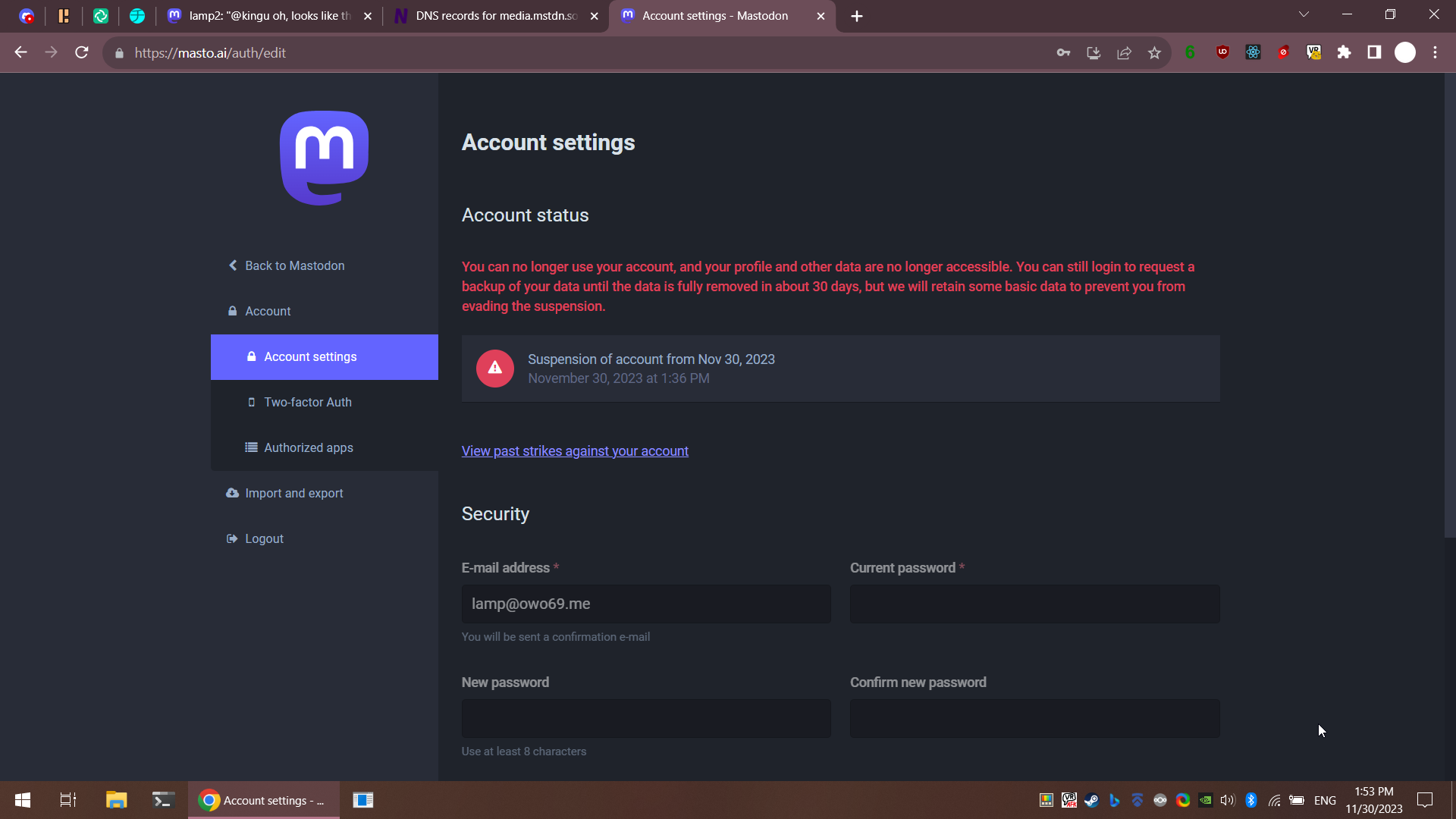Open Authorized apps section
The height and width of the screenshot is (819, 1456).
pos(308,447)
